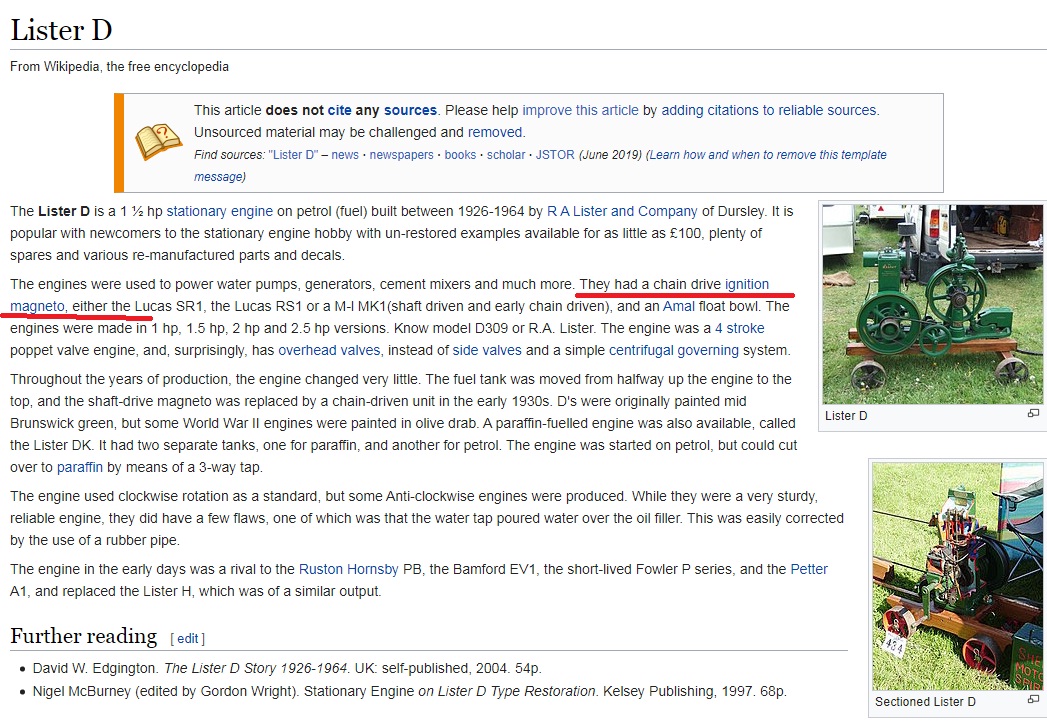Click the question-mark book icon in notice box

tap(158, 142)
